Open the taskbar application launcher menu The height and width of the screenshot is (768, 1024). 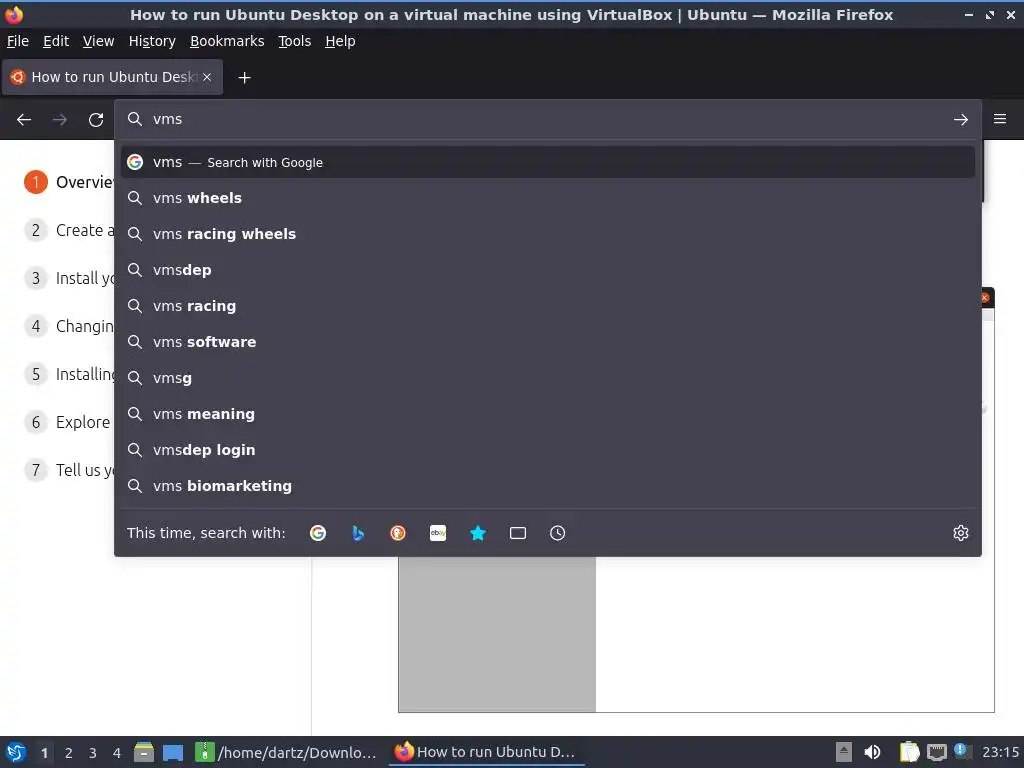pos(16,752)
